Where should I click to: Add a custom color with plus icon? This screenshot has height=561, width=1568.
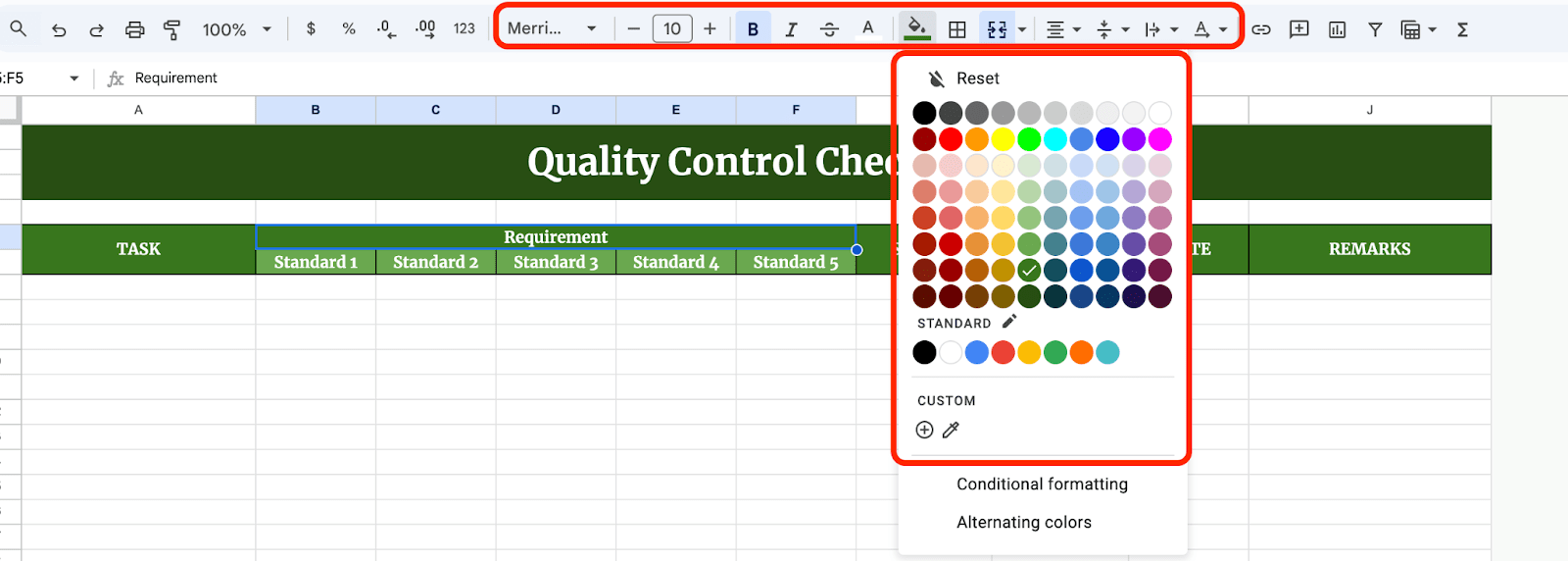tap(924, 430)
